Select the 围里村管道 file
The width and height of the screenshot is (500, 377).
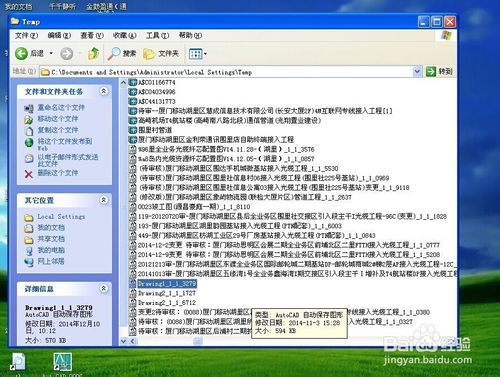tap(155, 130)
